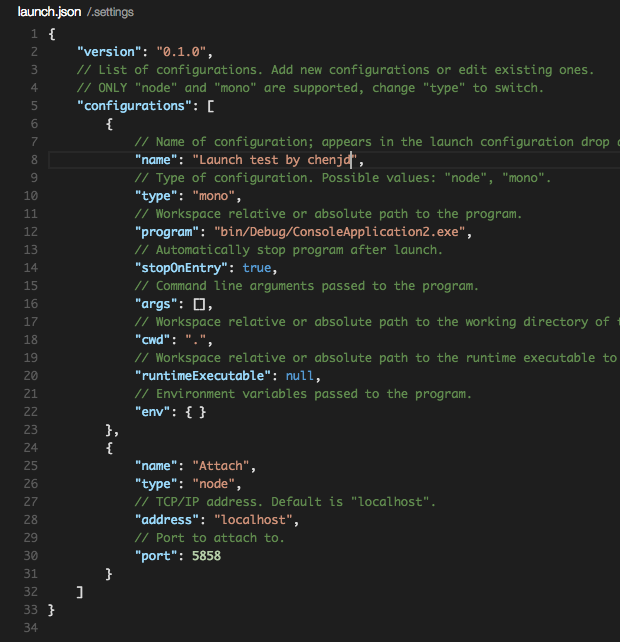Select the bin/Debug/ConsoleApplication2.exe path string
Screen dimensions: 620x642
coord(339,232)
